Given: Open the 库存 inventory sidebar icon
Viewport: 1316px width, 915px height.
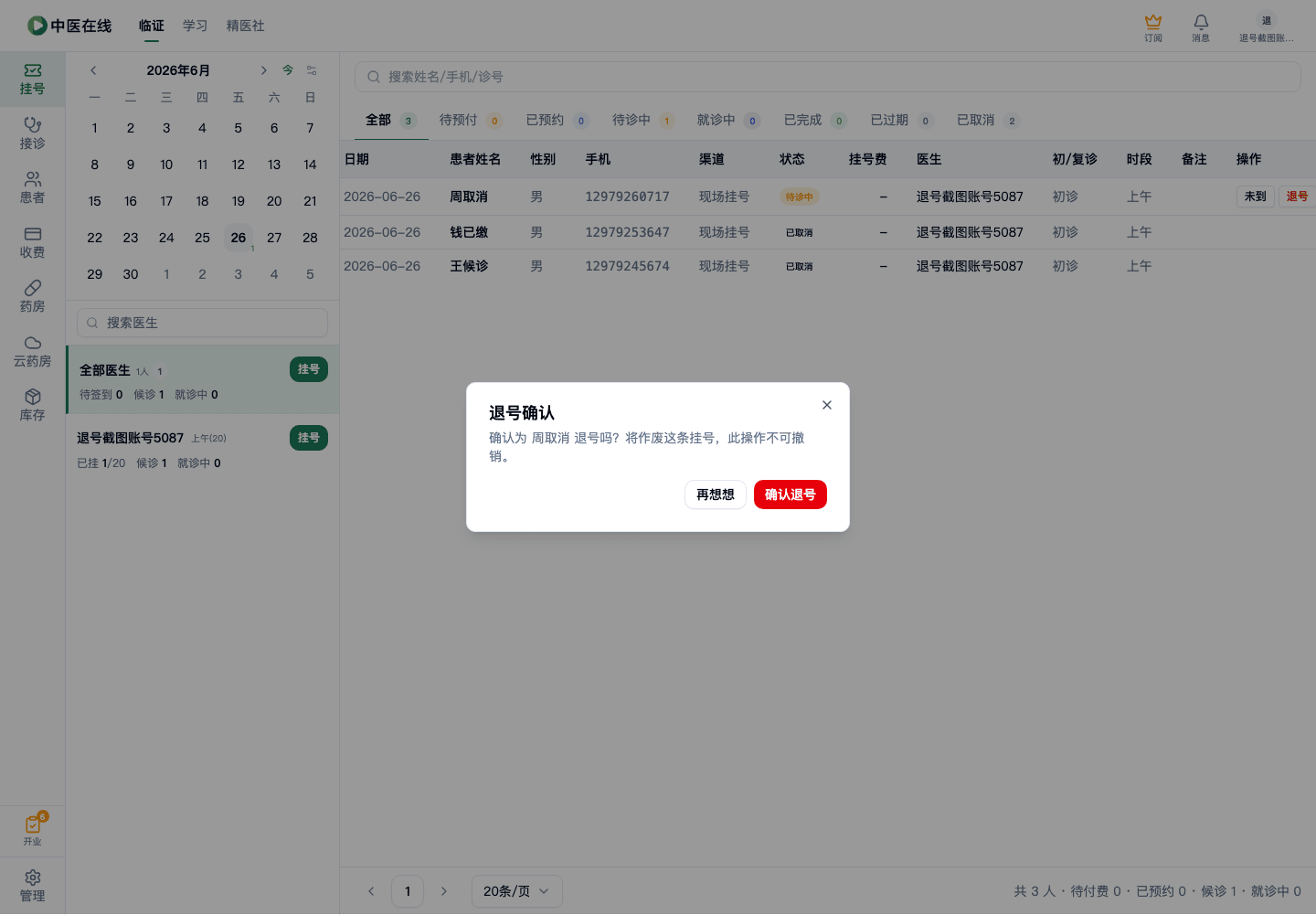Looking at the screenshot, I should pyautogui.click(x=32, y=405).
